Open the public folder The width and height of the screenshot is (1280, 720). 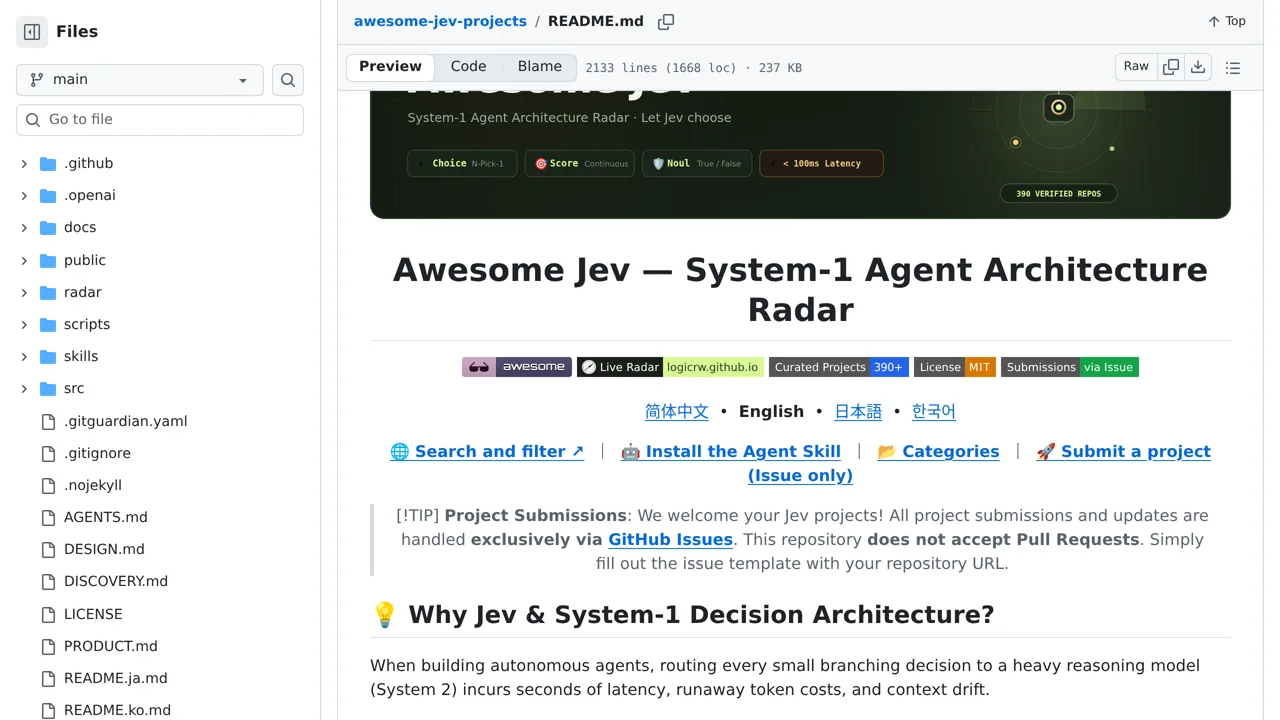click(85, 261)
